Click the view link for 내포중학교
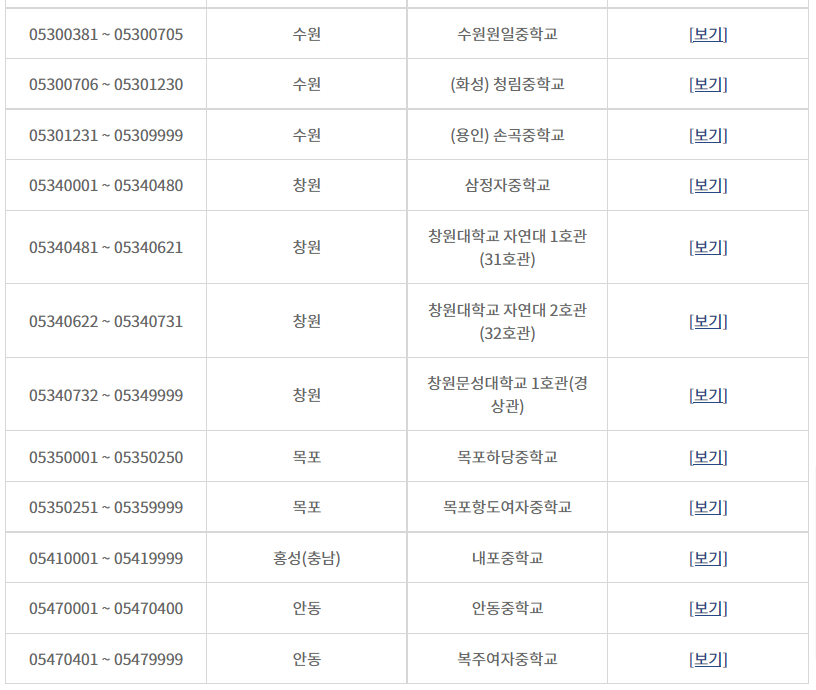816x690 pixels. [x=709, y=557]
